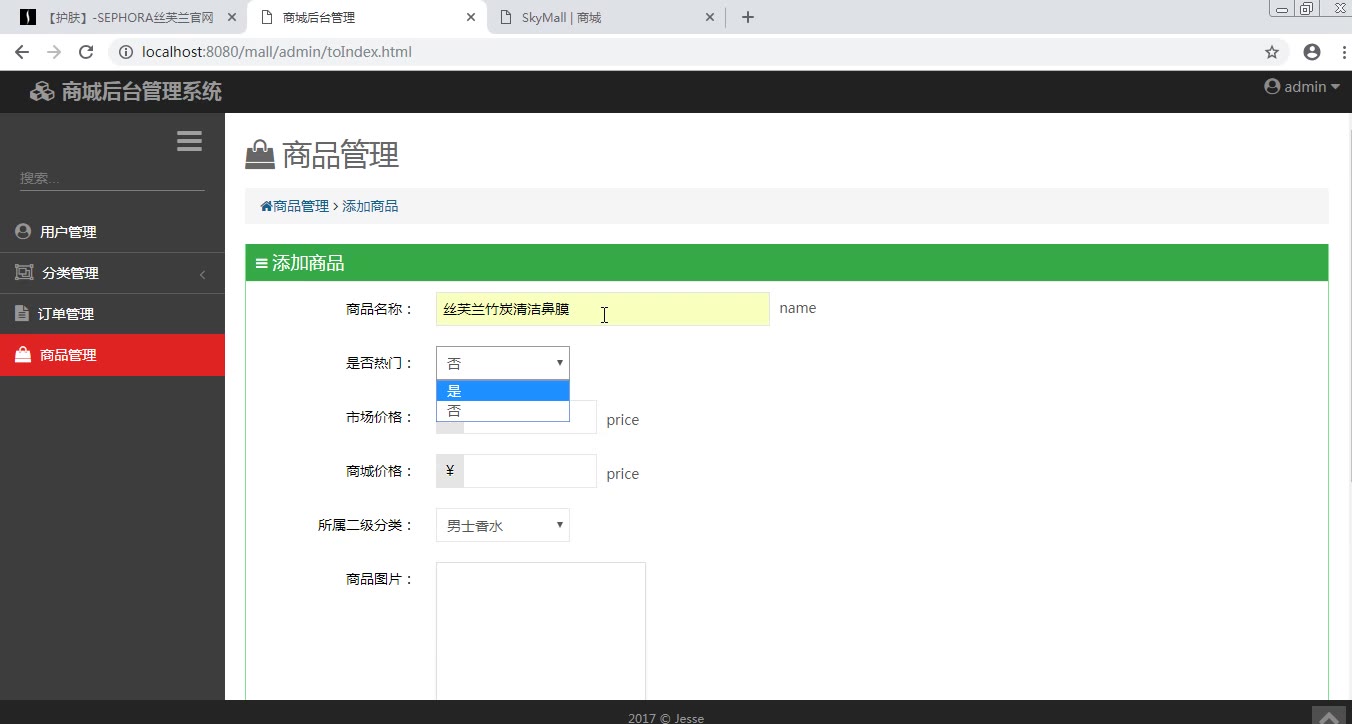Switch to the SEPHORA丝芙兰 browser tab

click(125, 17)
